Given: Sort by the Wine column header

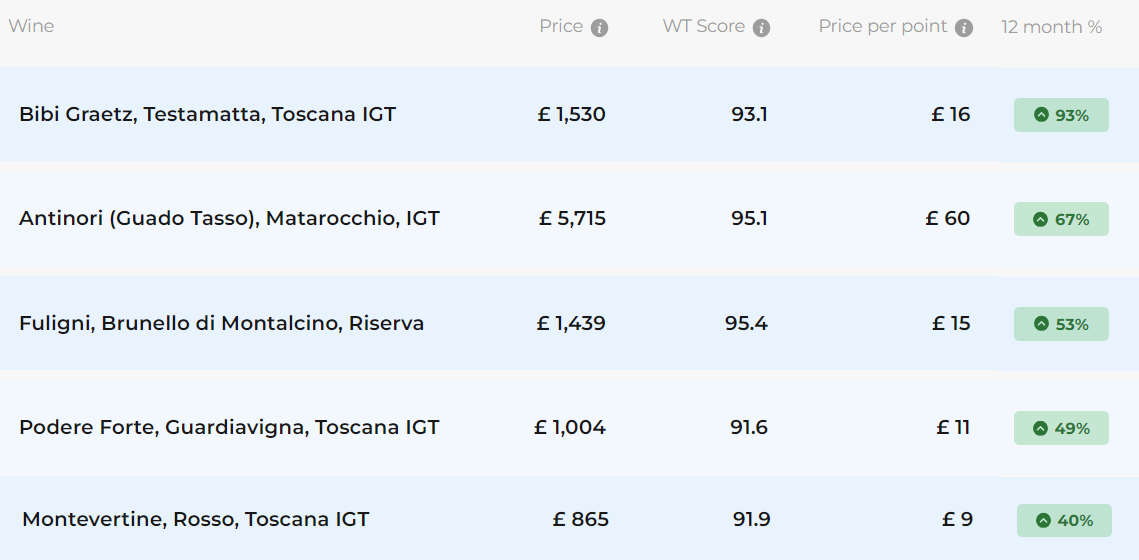Looking at the screenshot, I should 31,26.
